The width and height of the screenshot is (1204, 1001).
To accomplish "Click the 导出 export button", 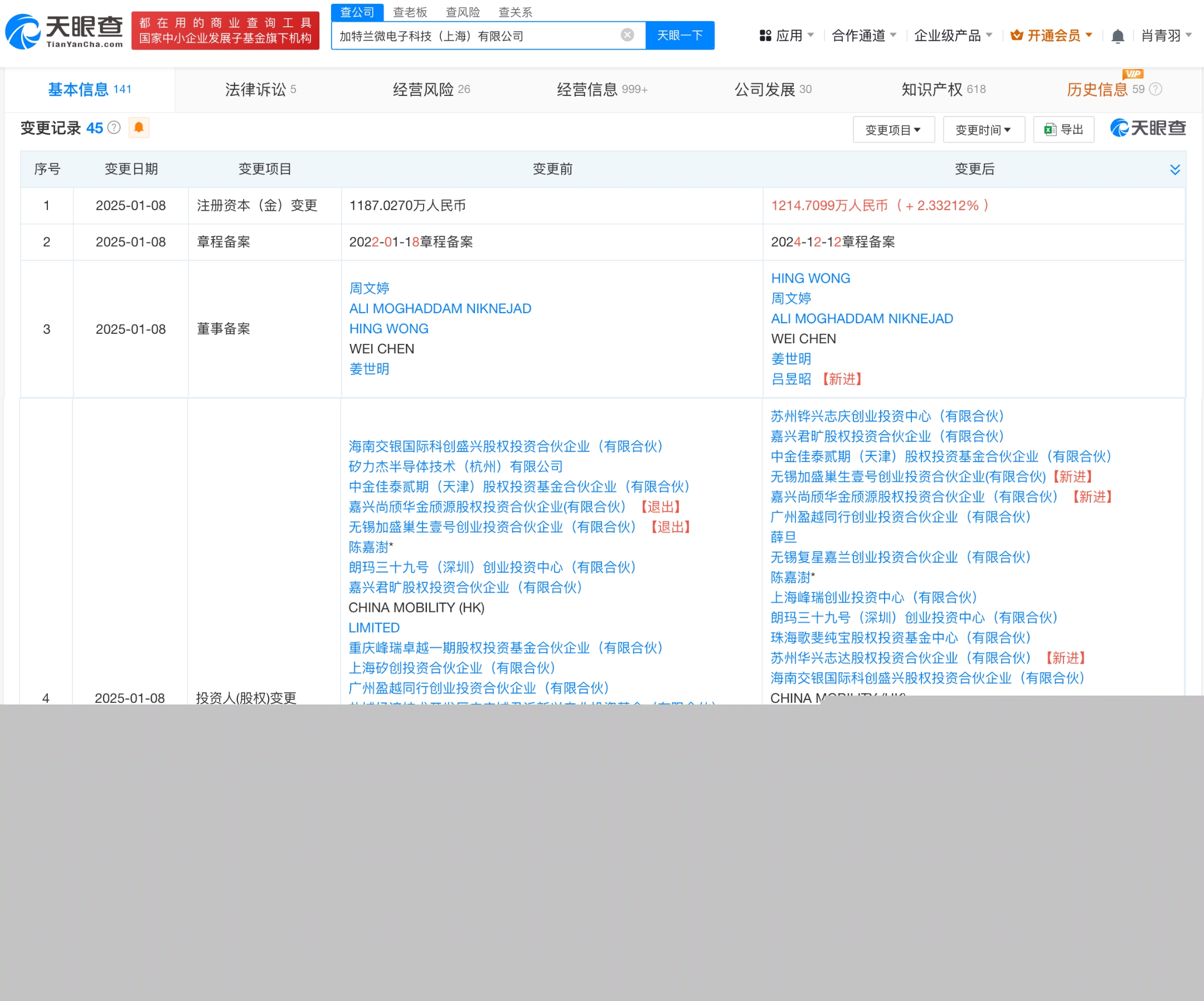I will tap(1064, 129).
